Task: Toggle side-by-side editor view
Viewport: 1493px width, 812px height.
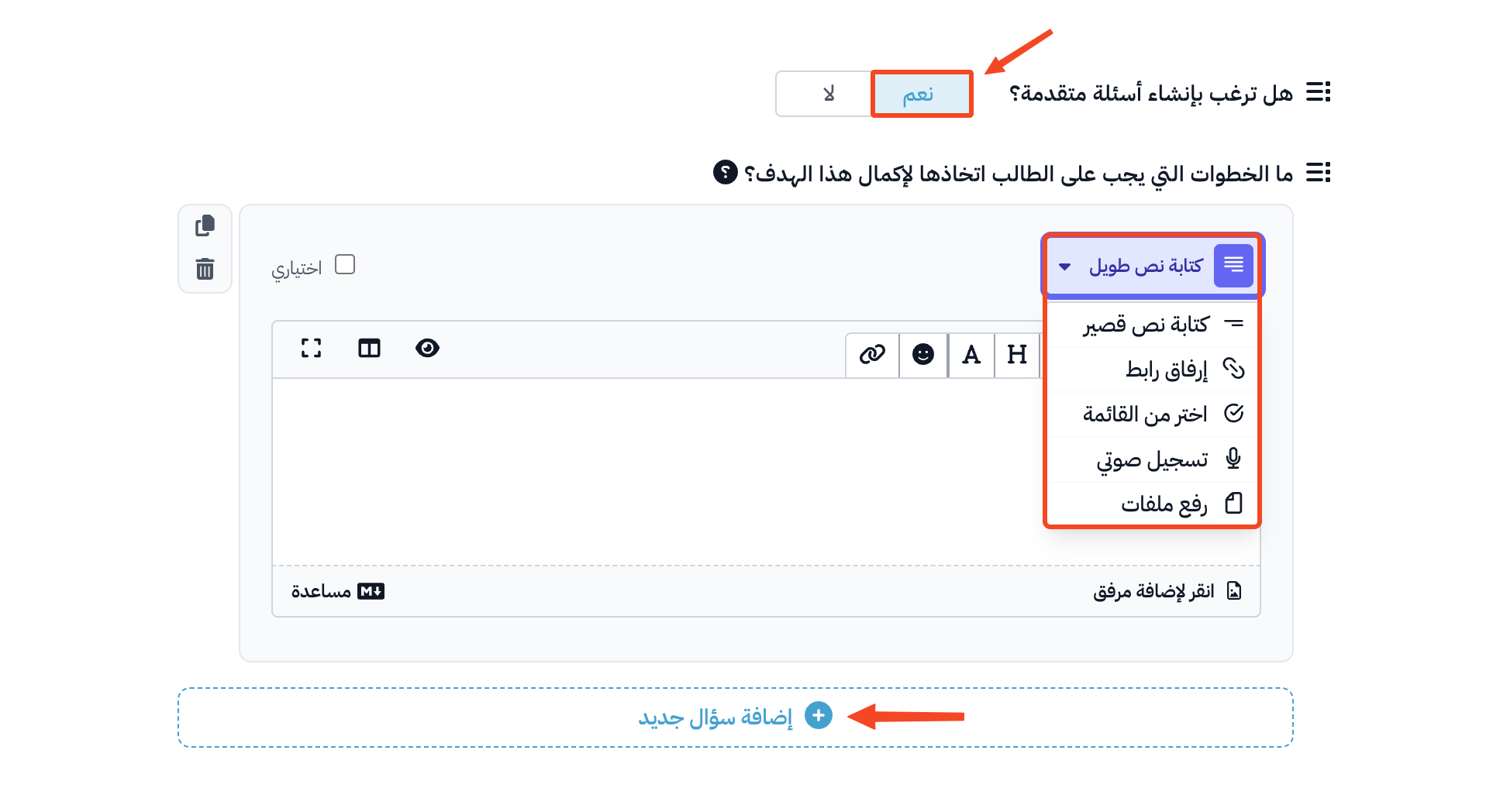Action: pyautogui.click(x=369, y=348)
